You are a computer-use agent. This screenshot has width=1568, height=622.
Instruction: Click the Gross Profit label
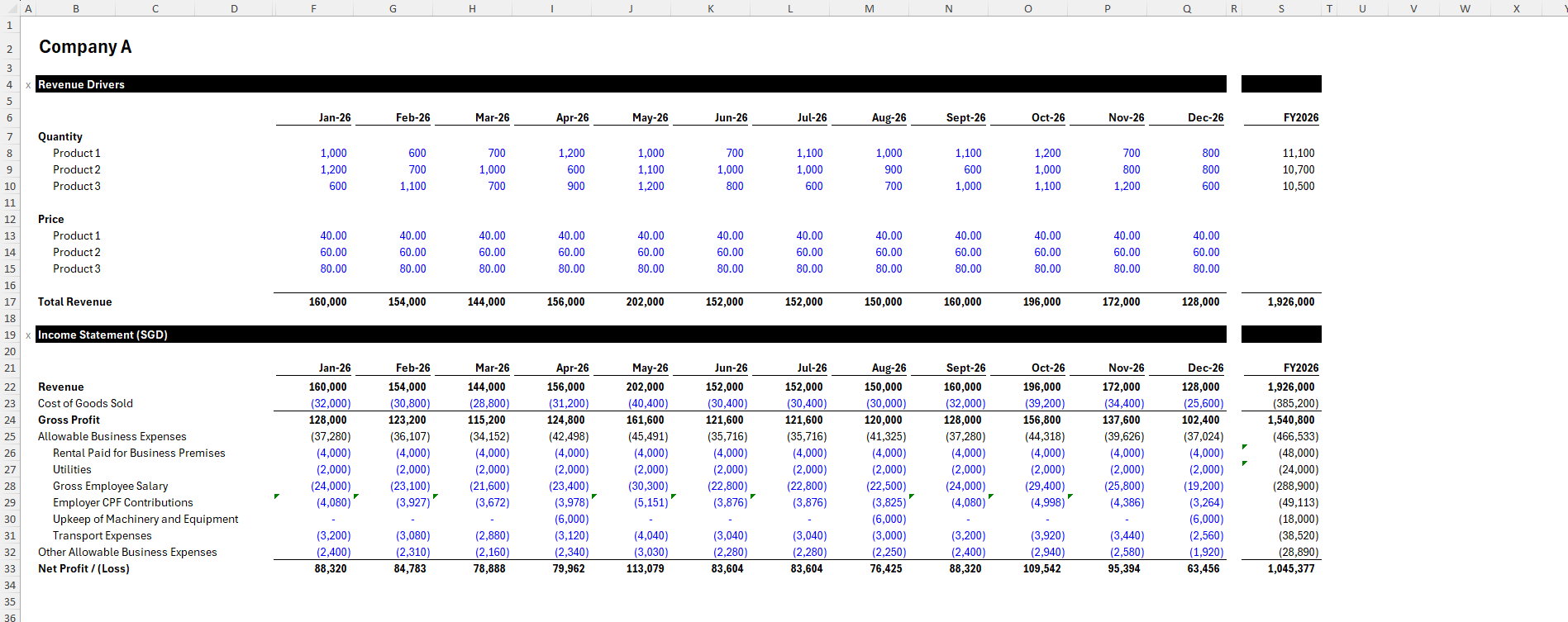pos(69,420)
